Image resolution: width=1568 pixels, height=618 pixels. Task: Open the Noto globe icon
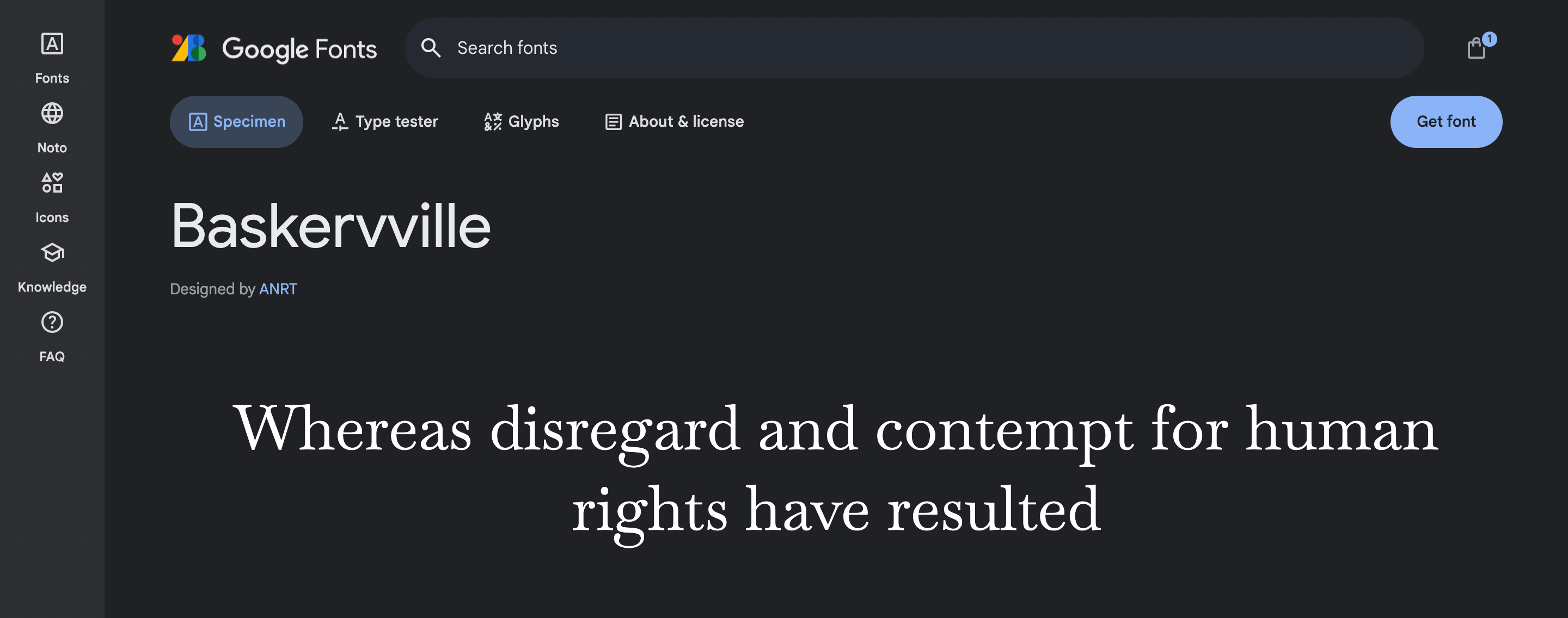coord(52,114)
